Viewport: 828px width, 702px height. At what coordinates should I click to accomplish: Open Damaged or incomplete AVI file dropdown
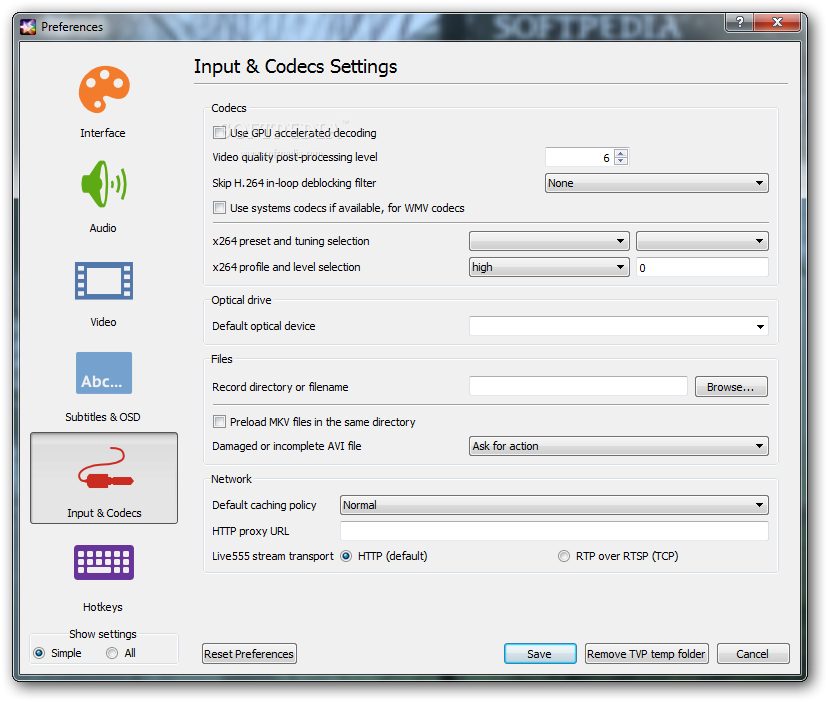tap(619, 446)
